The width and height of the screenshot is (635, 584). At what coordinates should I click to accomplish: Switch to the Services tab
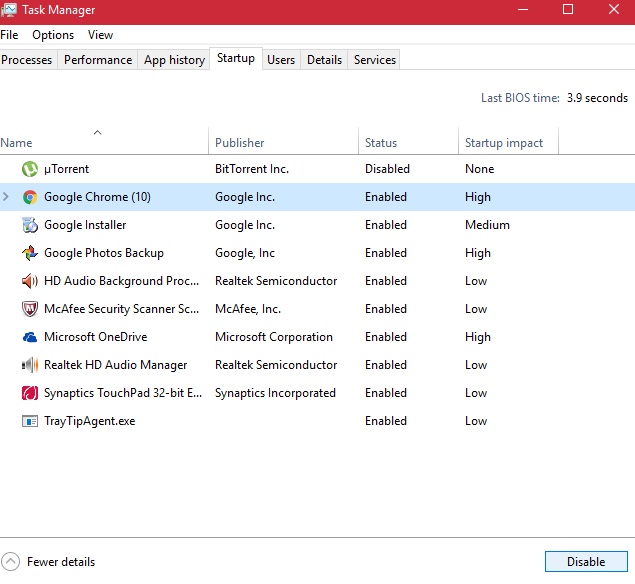coord(375,60)
